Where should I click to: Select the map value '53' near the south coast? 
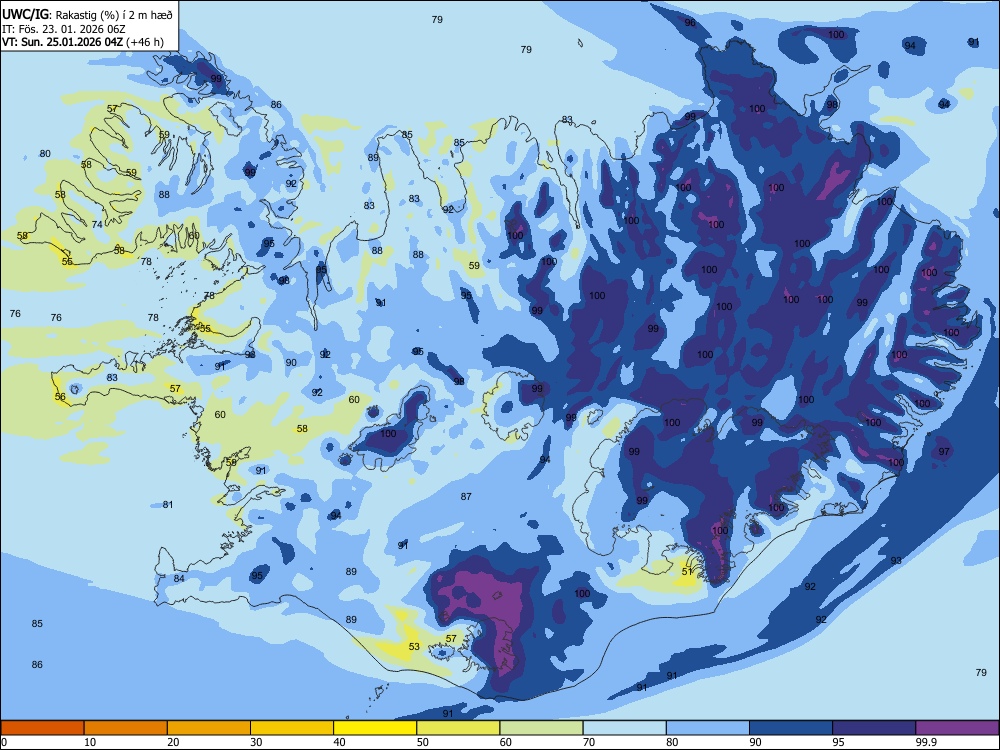(414, 646)
